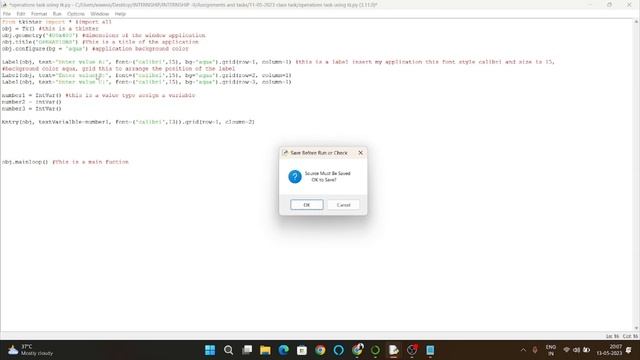640x360 pixels.
Task: Click the Ln line indicator in status bar
Action: pyautogui.click(x=612, y=336)
